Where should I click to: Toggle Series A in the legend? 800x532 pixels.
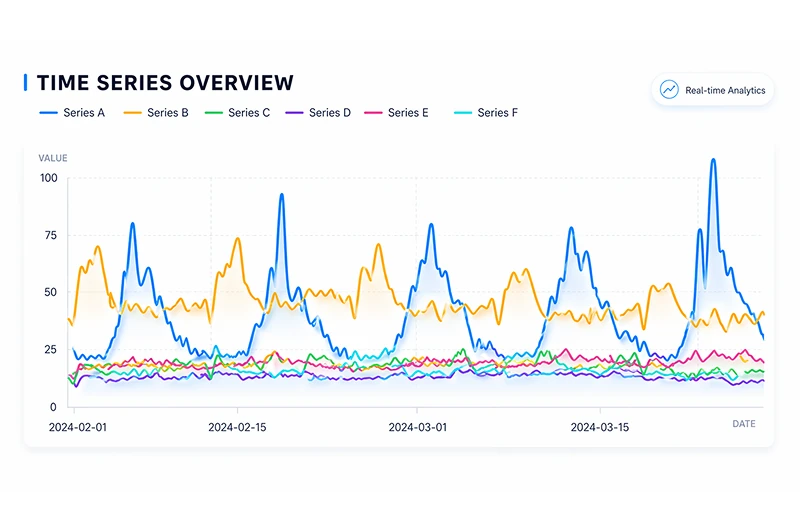72,113
